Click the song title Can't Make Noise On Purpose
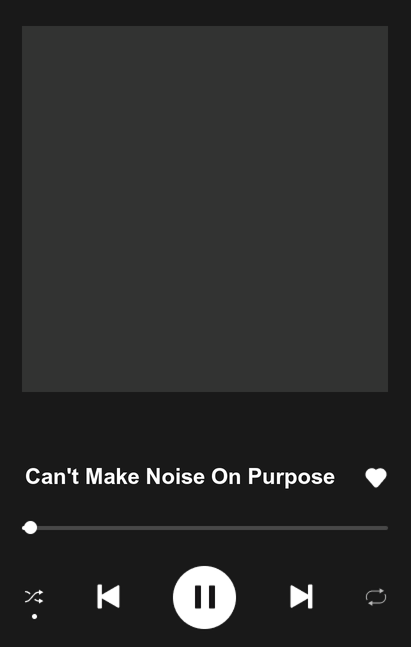 (x=180, y=477)
